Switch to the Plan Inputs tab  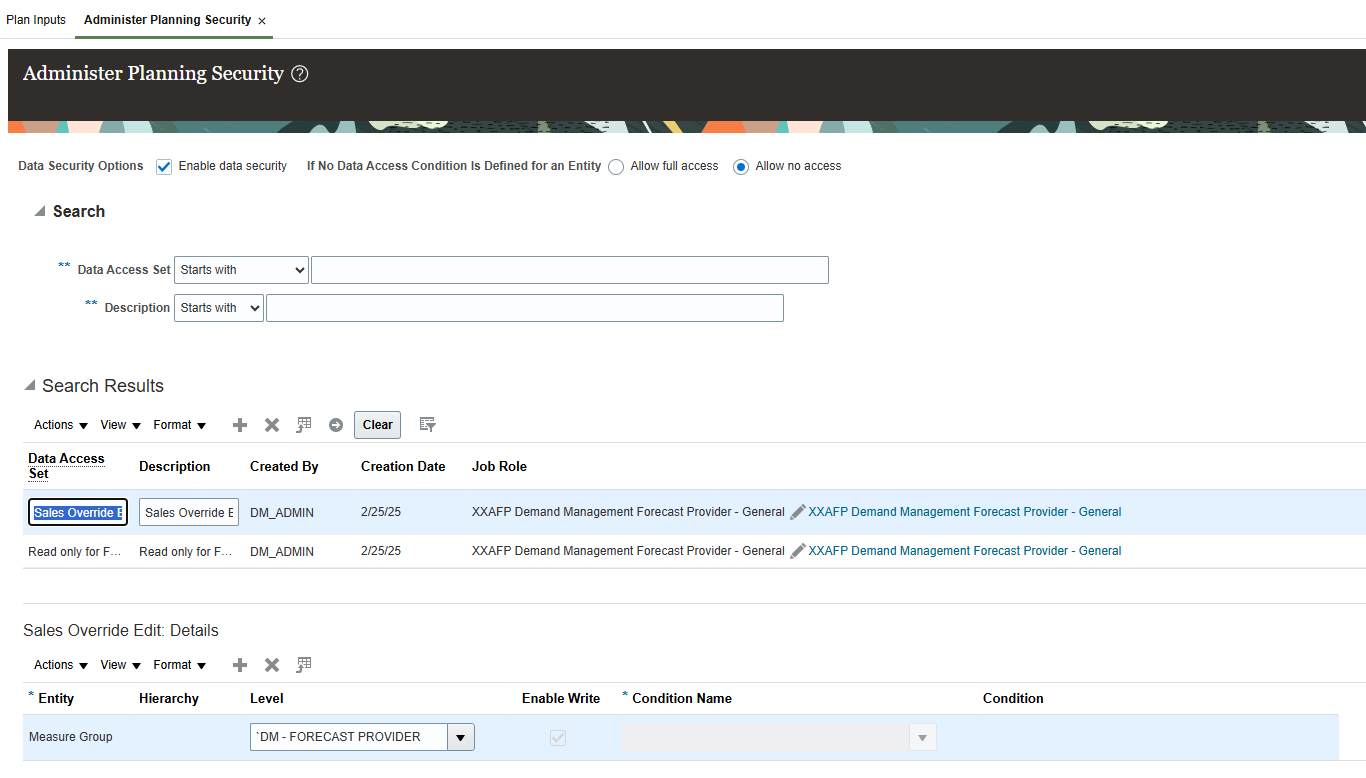click(x=36, y=19)
